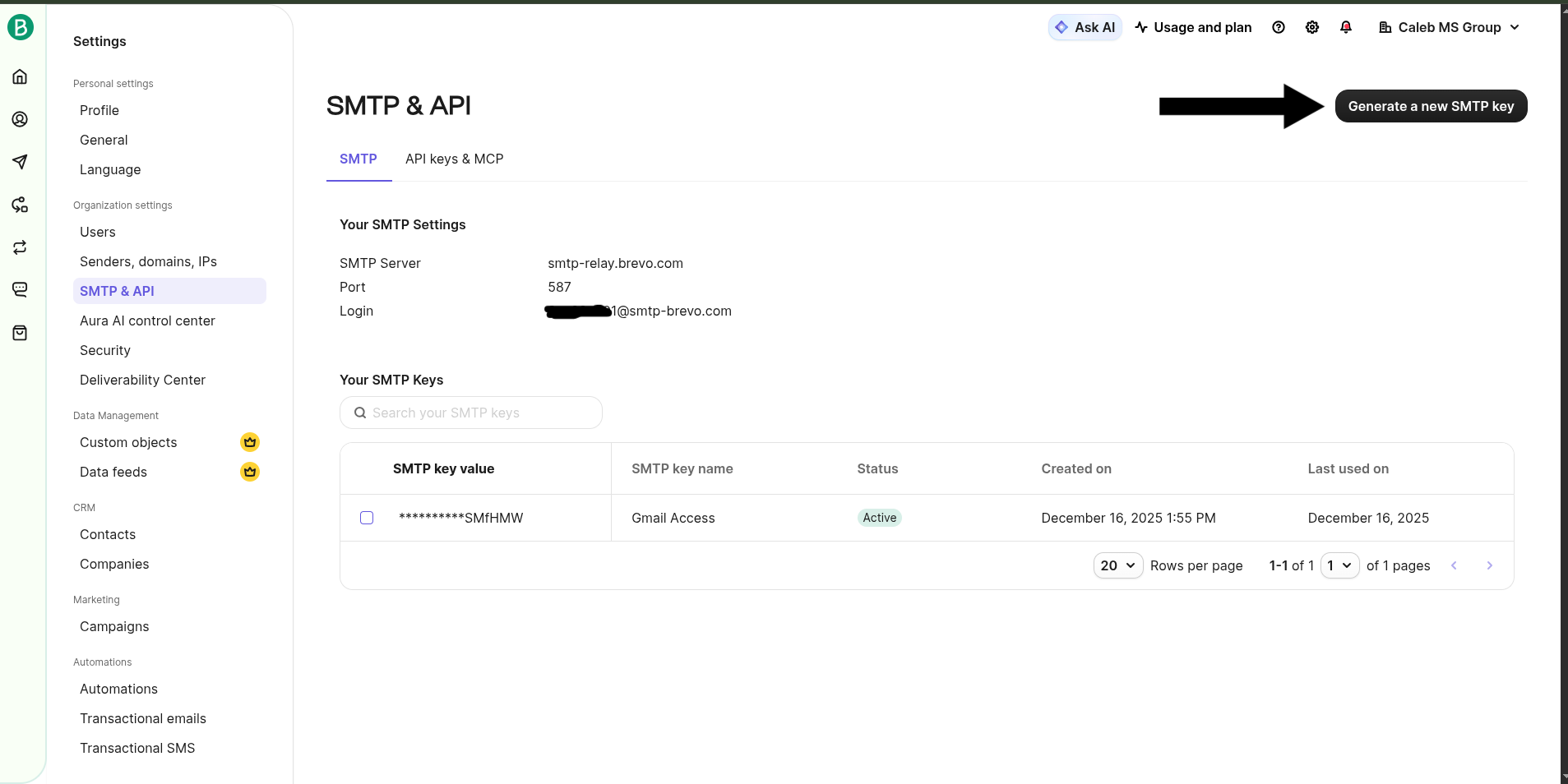Expand the Caleb MS Group account menu
1568x784 pixels.
1449,27
